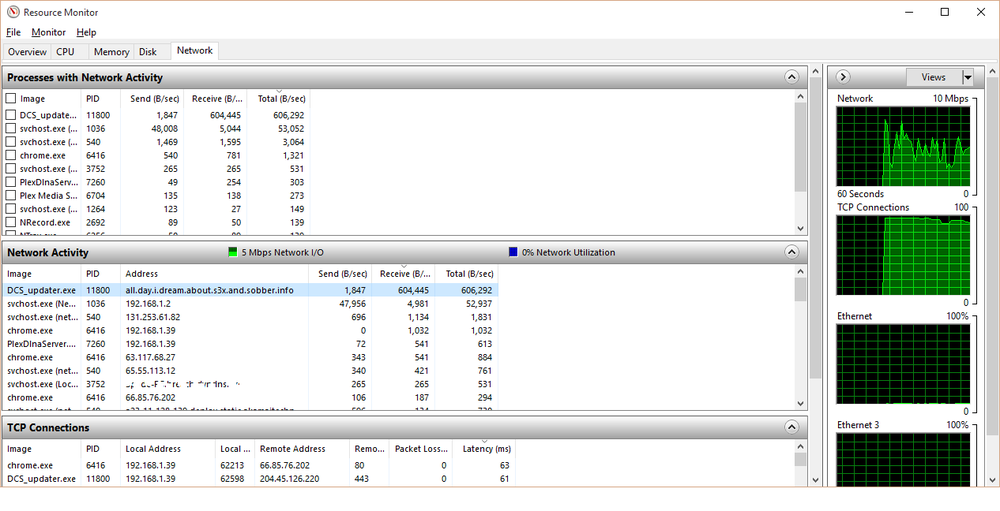The height and width of the screenshot is (511, 1000).
Task: Click remote address 66.85.76.202 in TCP Connections
Action: (x=284, y=465)
